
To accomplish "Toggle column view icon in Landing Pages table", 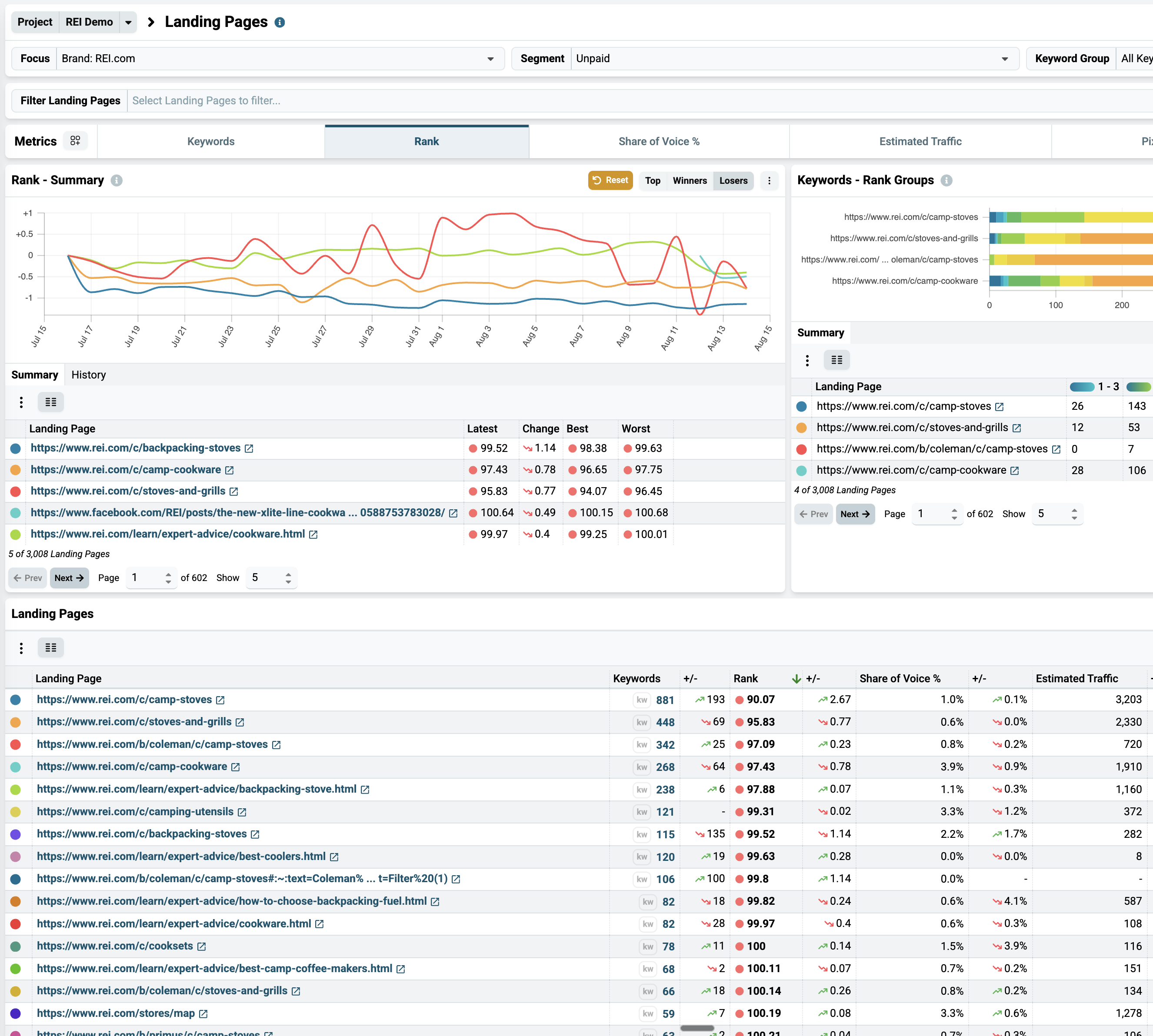I will click(x=51, y=648).
